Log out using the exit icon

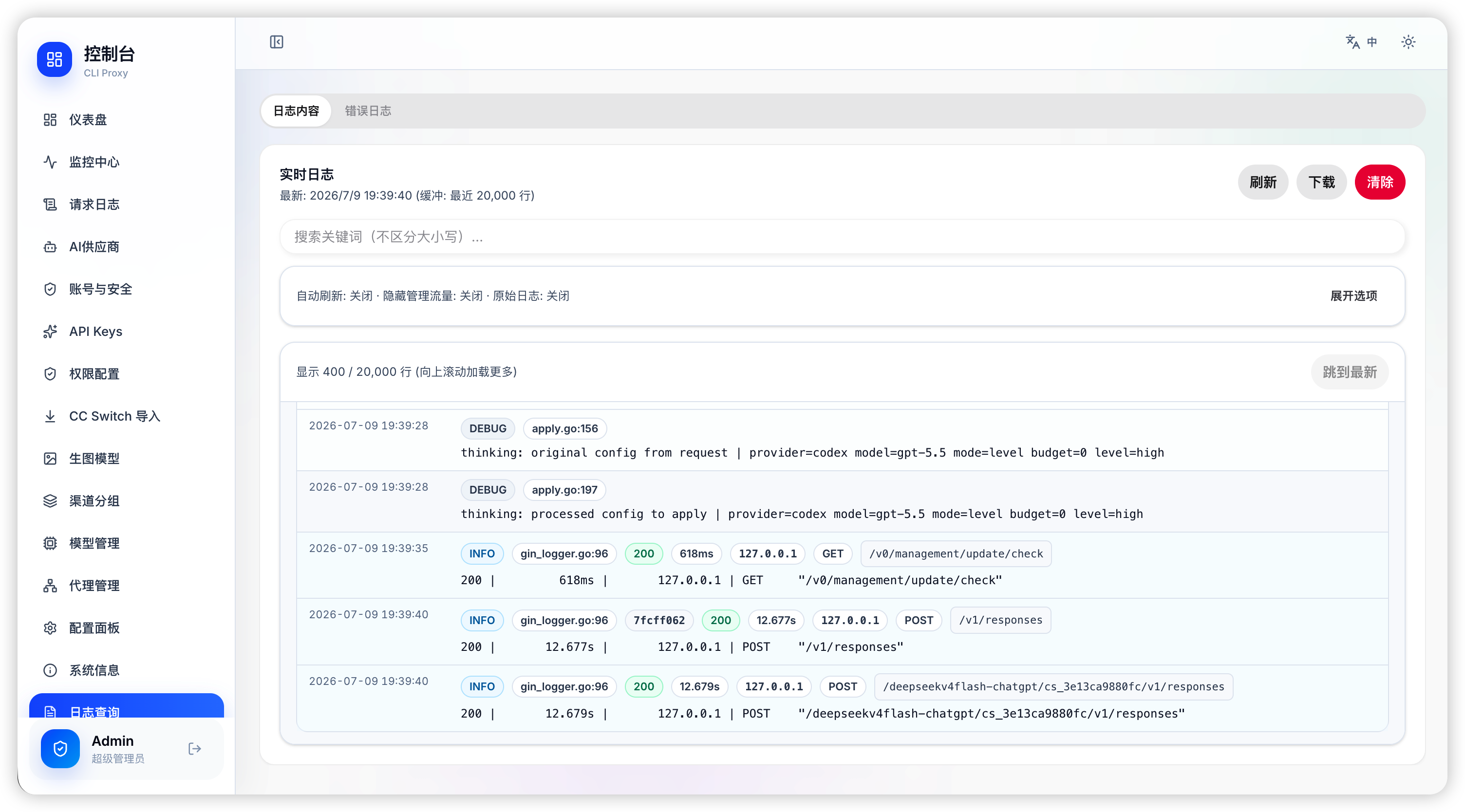194,749
